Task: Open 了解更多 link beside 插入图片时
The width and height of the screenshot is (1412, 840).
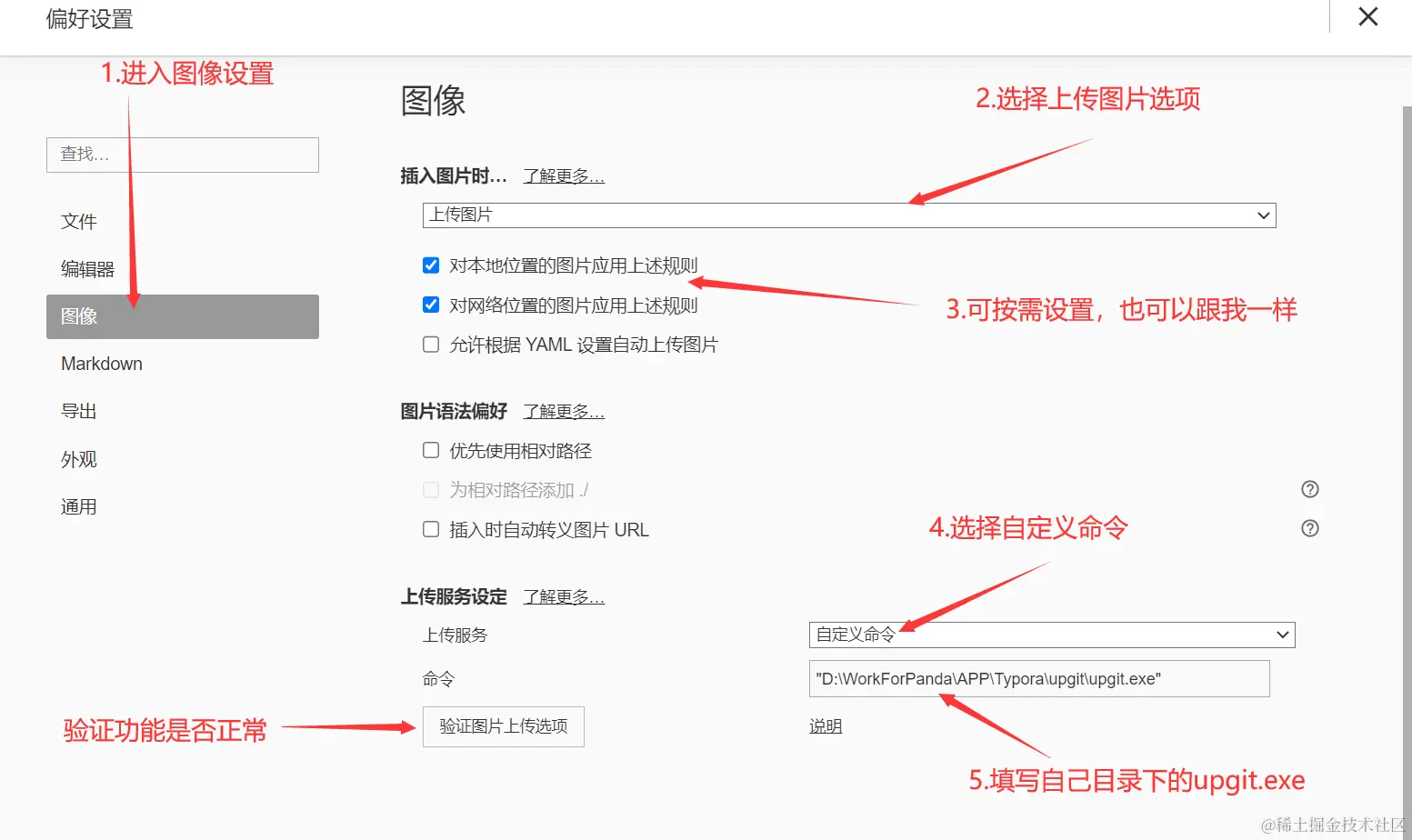Action: point(564,175)
